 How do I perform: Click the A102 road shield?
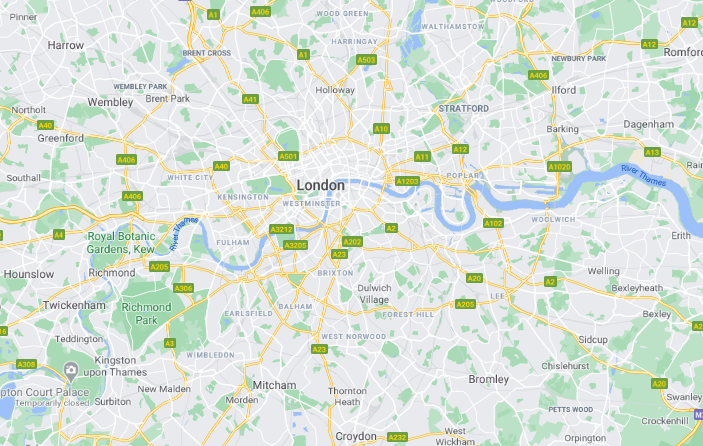point(493,223)
